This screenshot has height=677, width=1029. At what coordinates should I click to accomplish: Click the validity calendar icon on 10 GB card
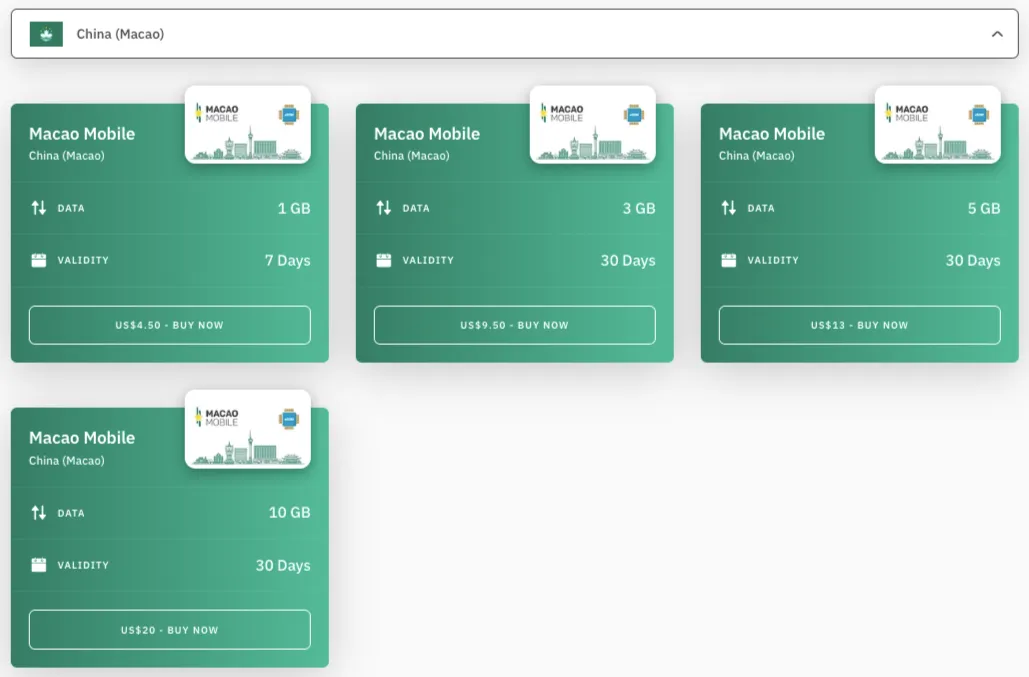click(39, 565)
